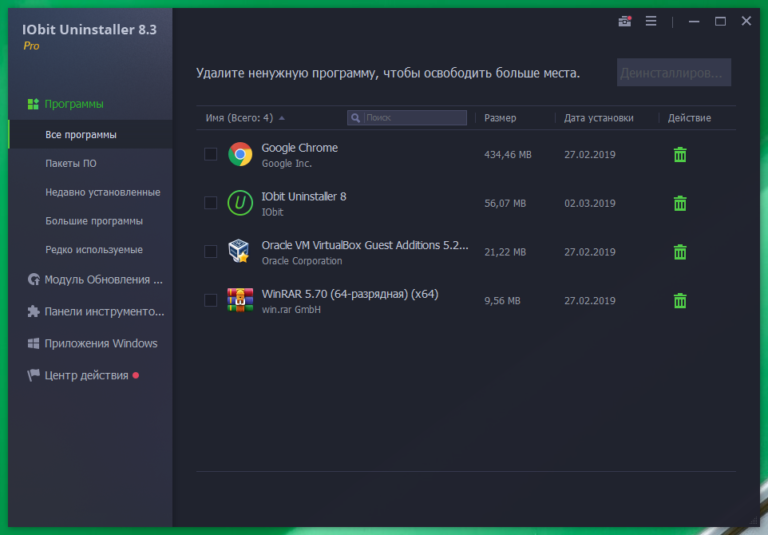Click the Windows logo icon in sidebar
The image size is (768, 535).
[x=33, y=343]
